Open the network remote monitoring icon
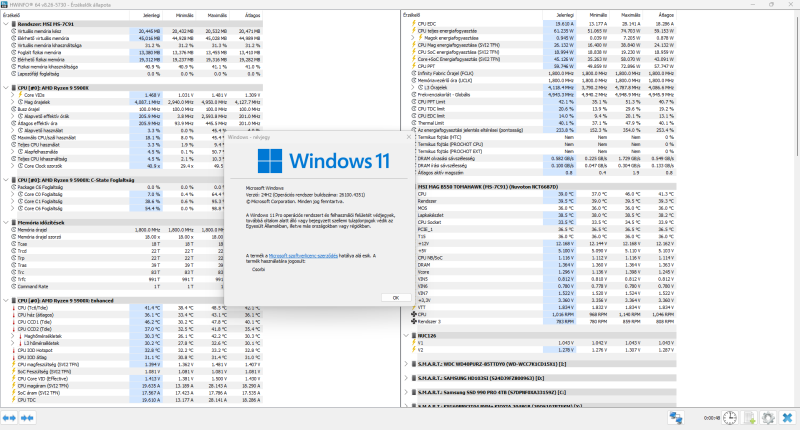 pyautogui.click(x=676, y=418)
